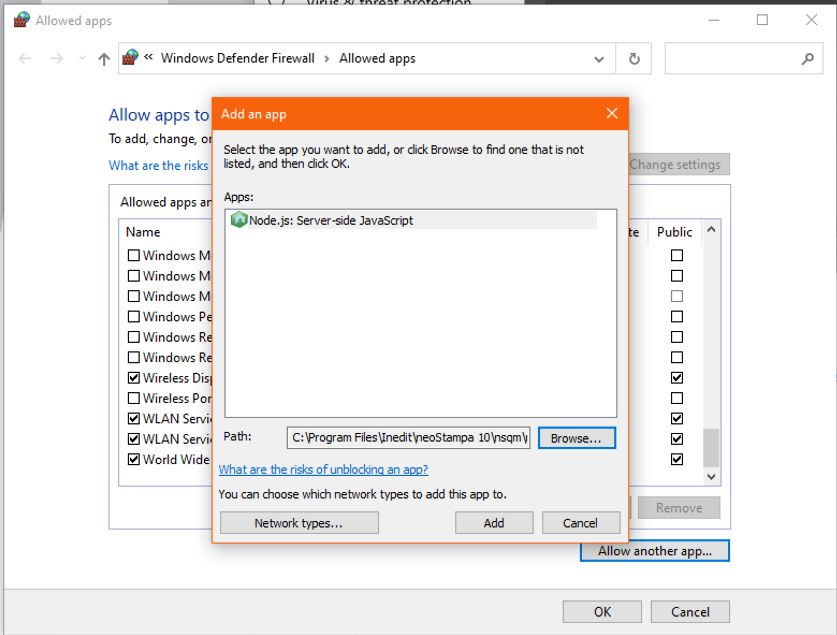Close the Allowed apps window

[x=811, y=20]
